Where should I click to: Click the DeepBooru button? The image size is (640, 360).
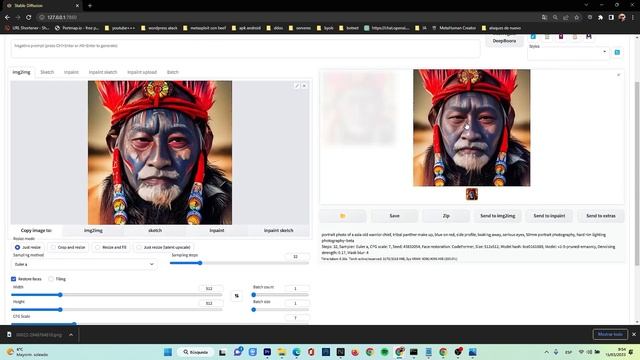coord(504,41)
